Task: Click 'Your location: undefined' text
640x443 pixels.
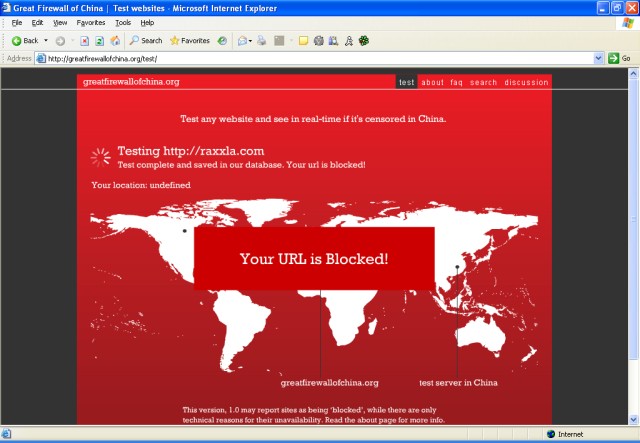Action: 141,185
